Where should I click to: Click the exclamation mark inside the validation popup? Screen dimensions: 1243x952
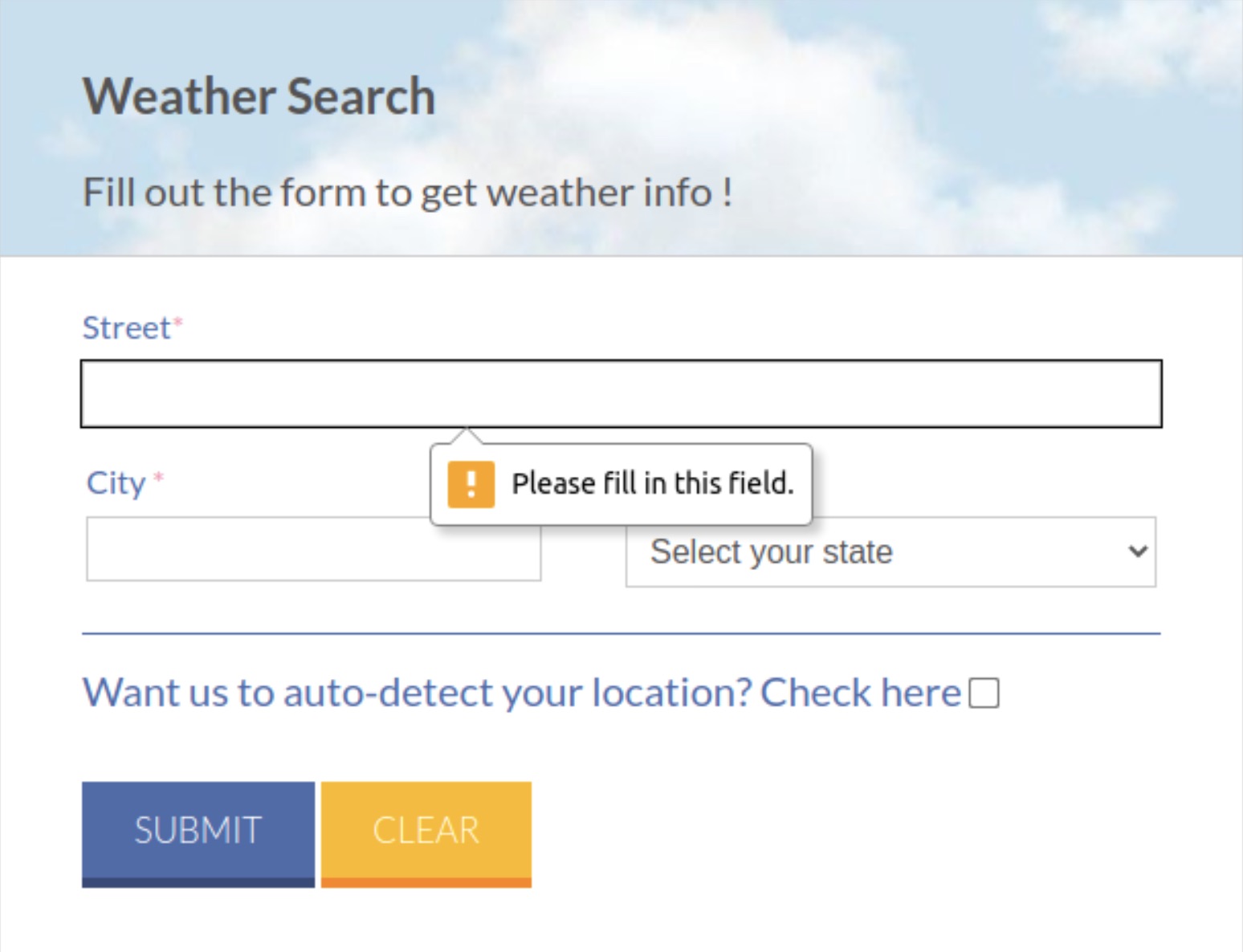[471, 483]
